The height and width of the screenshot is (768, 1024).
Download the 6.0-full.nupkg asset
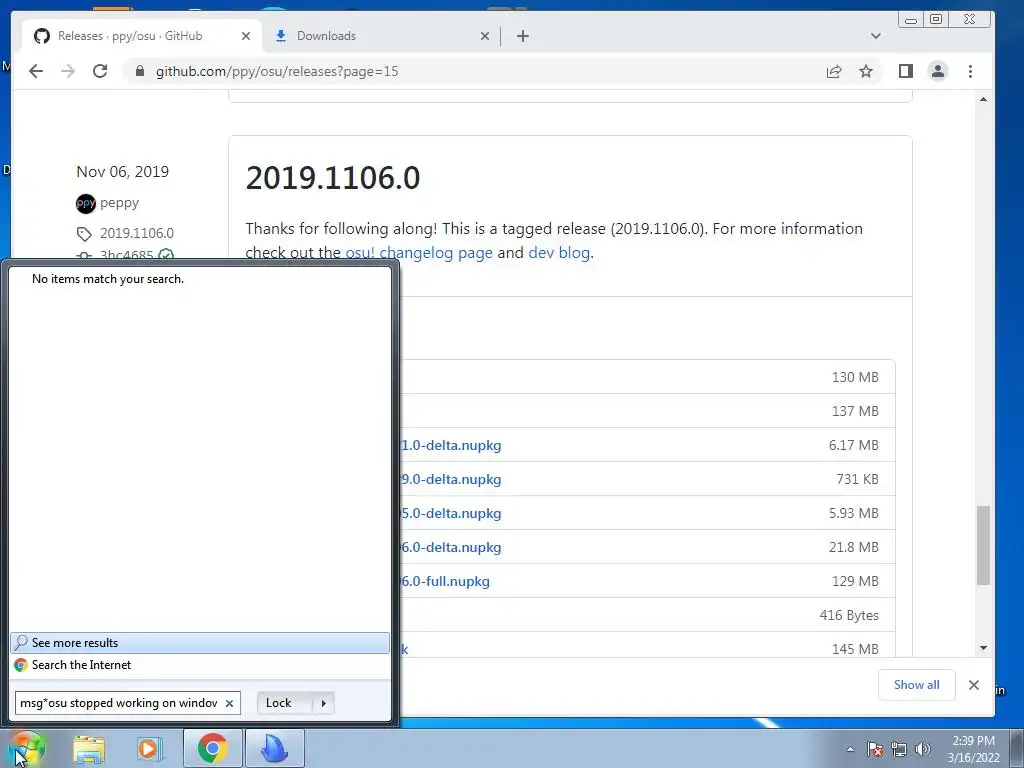[445, 581]
